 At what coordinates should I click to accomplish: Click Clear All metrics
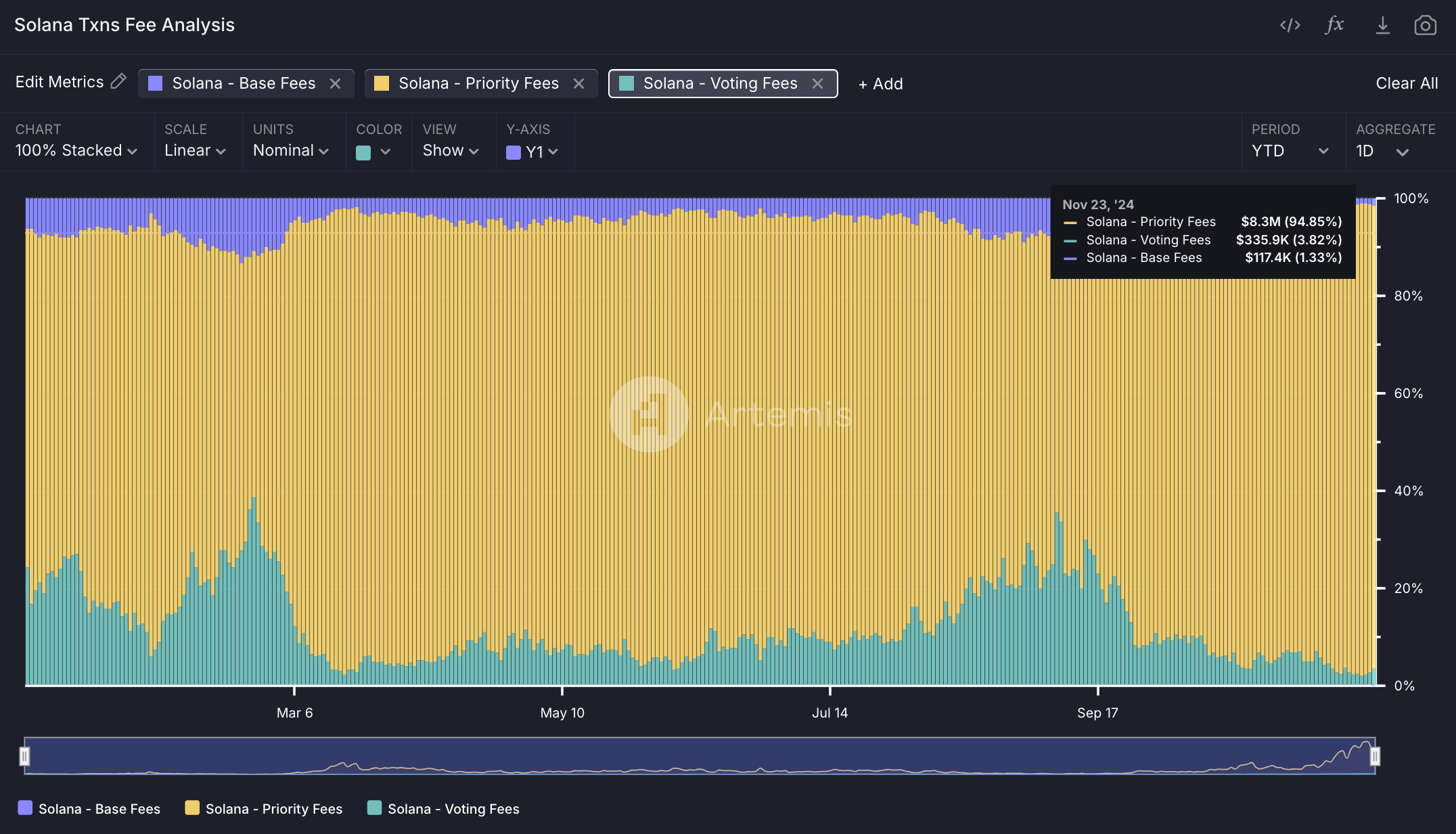1407,83
